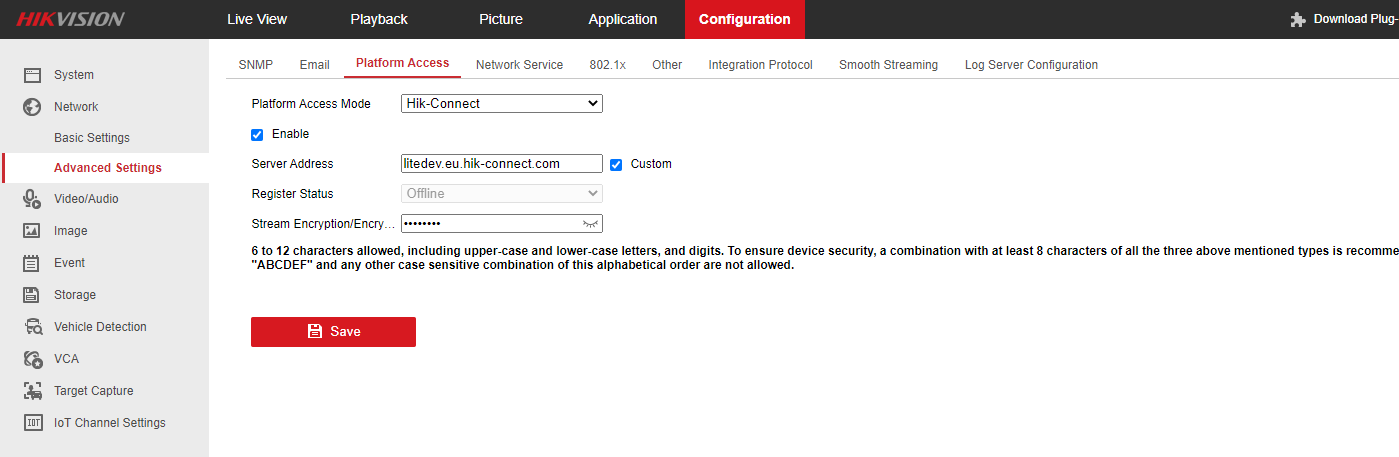The width and height of the screenshot is (1399, 457).
Task: Uncheck the Custom server address checkbox
Action: (616, 164)
